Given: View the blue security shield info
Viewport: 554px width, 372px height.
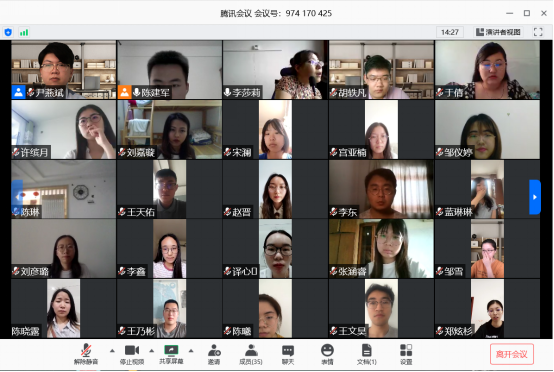Looking at the screenshot, I should (x=8, y=33).
